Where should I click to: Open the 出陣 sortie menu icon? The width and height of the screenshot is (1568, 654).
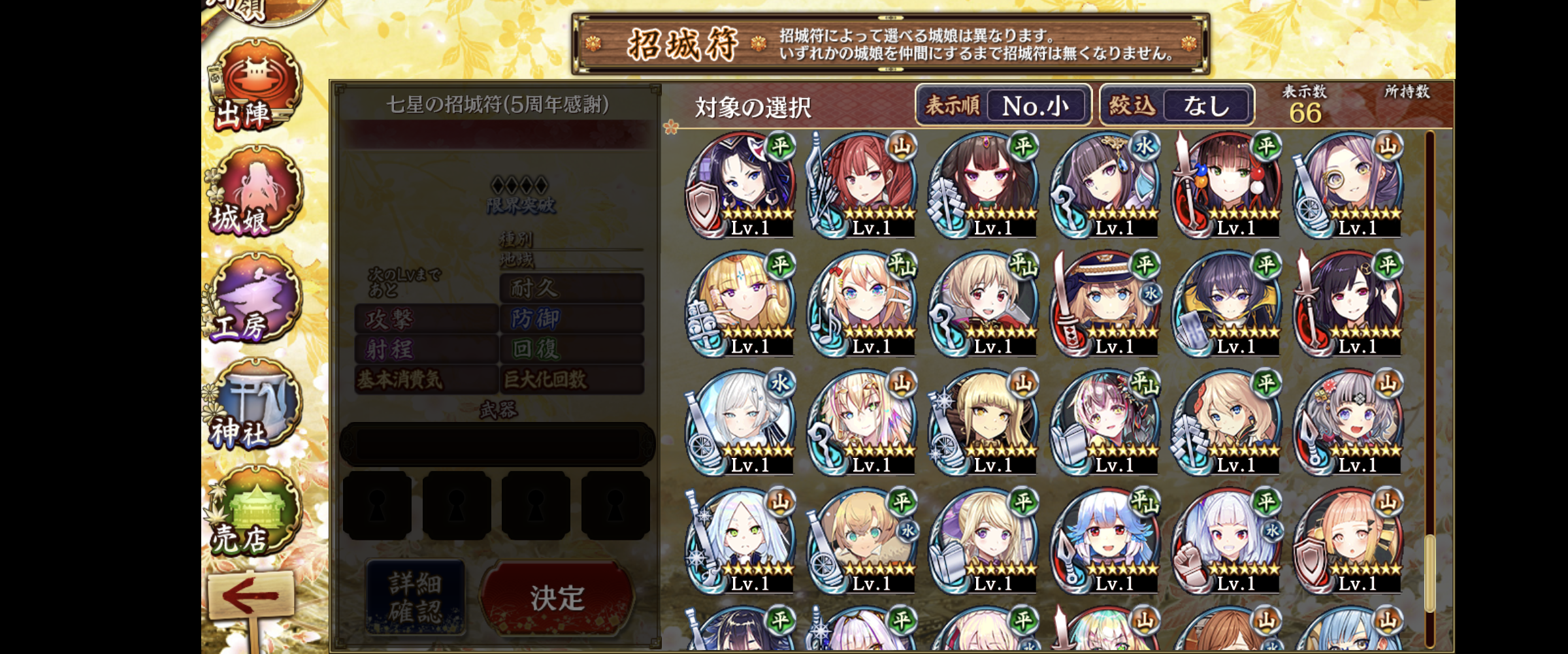[256, 86]
